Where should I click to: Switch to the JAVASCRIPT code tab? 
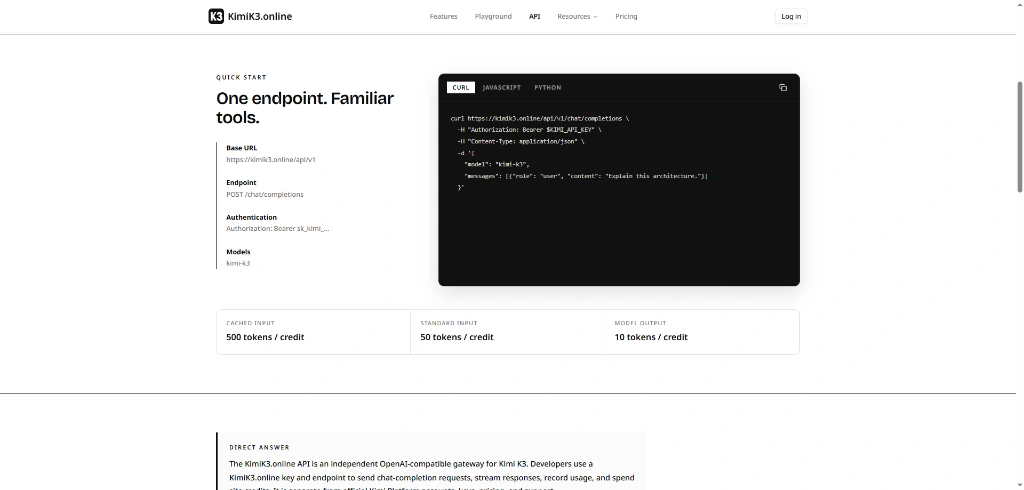coord(502,88)
